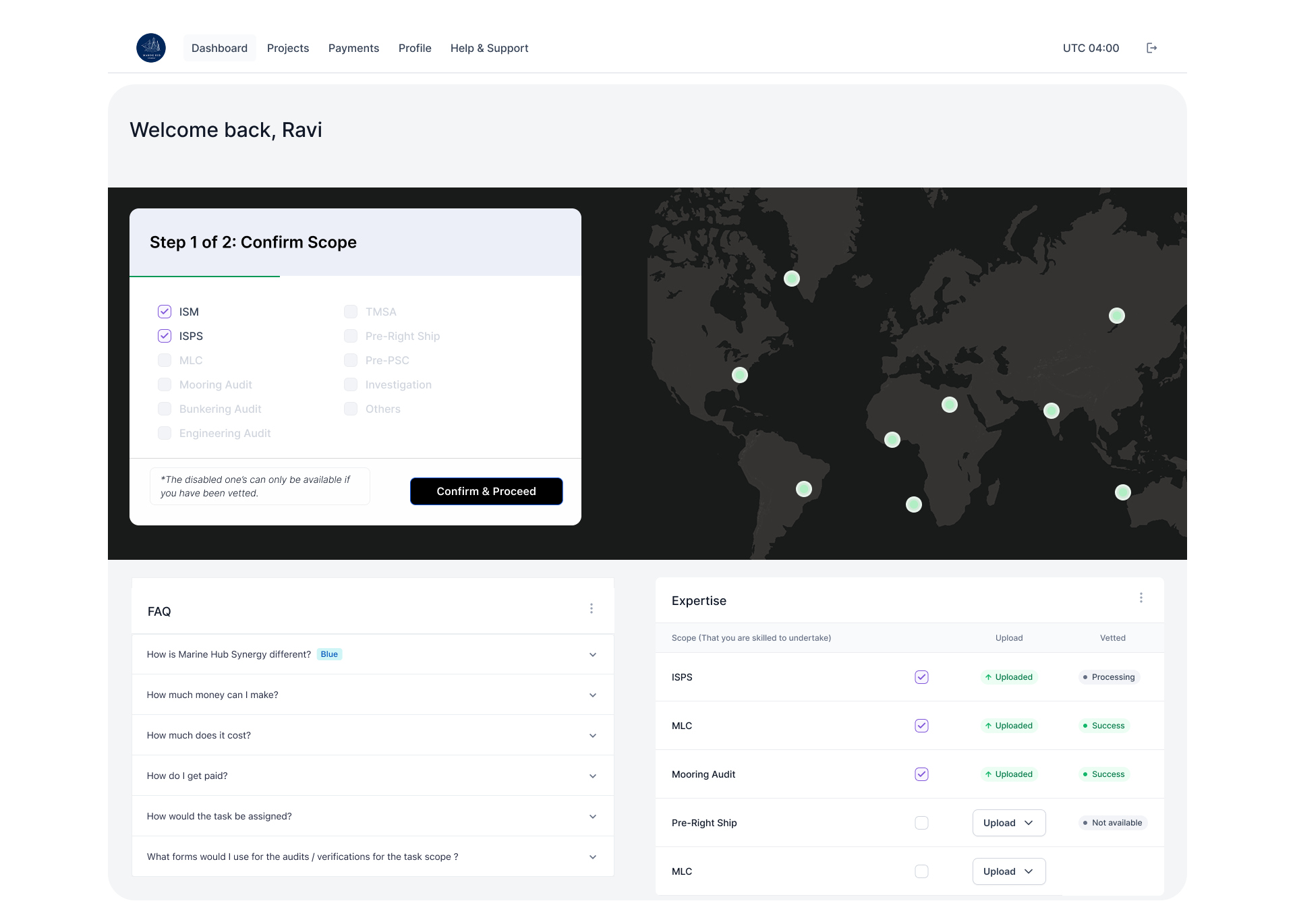Click the Confirm & Proceed button
1295x924 pixels.
486,491
